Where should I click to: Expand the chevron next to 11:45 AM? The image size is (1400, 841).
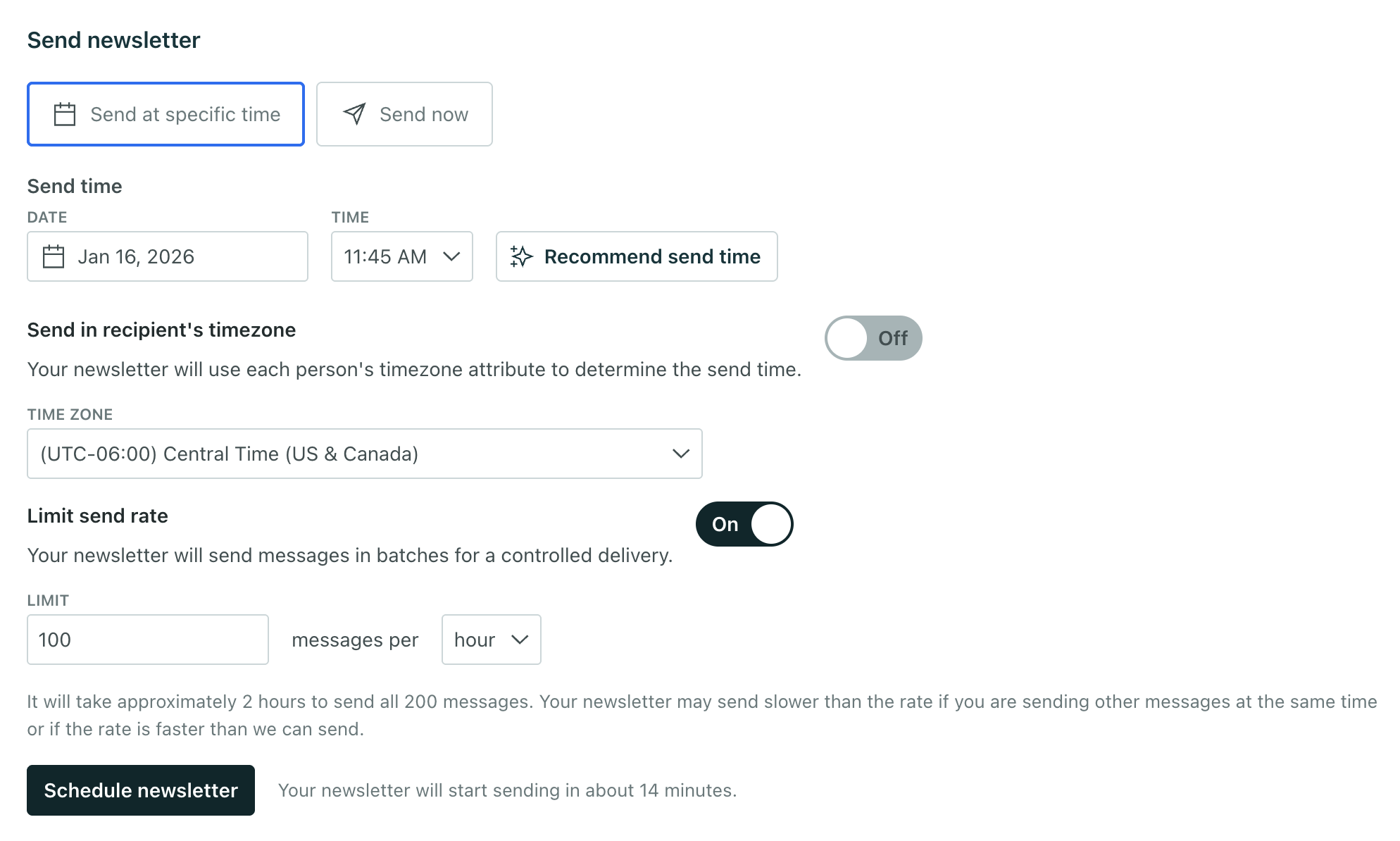tap(451, 256)
